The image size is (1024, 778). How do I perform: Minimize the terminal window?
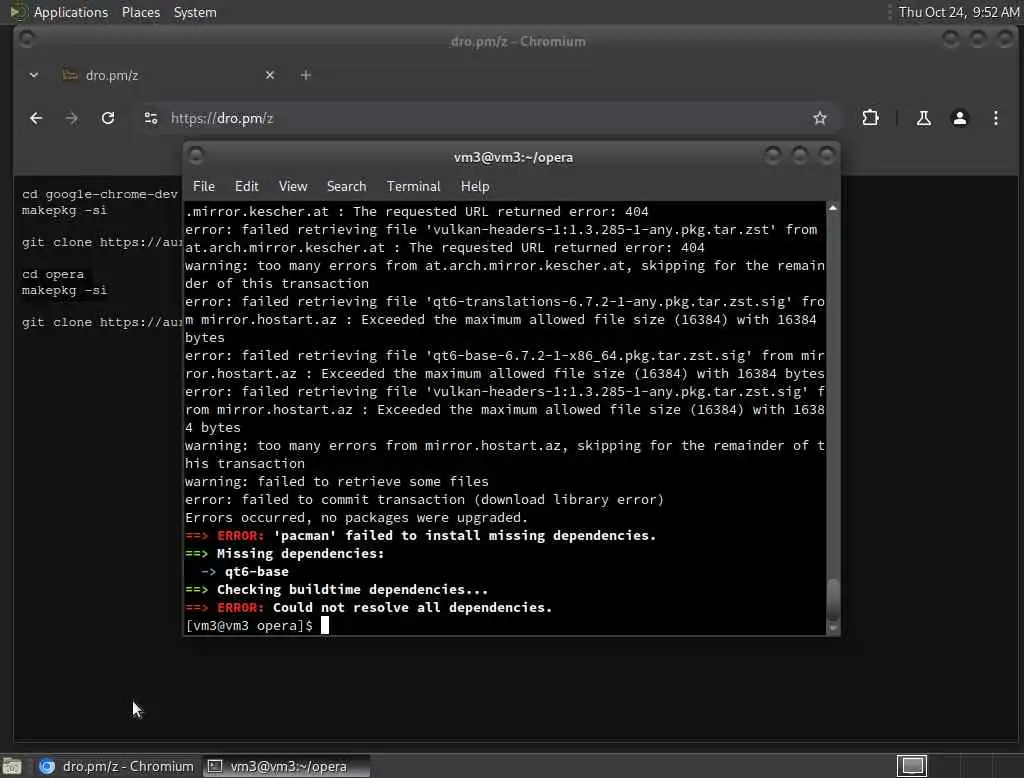[x=772, y=155]
